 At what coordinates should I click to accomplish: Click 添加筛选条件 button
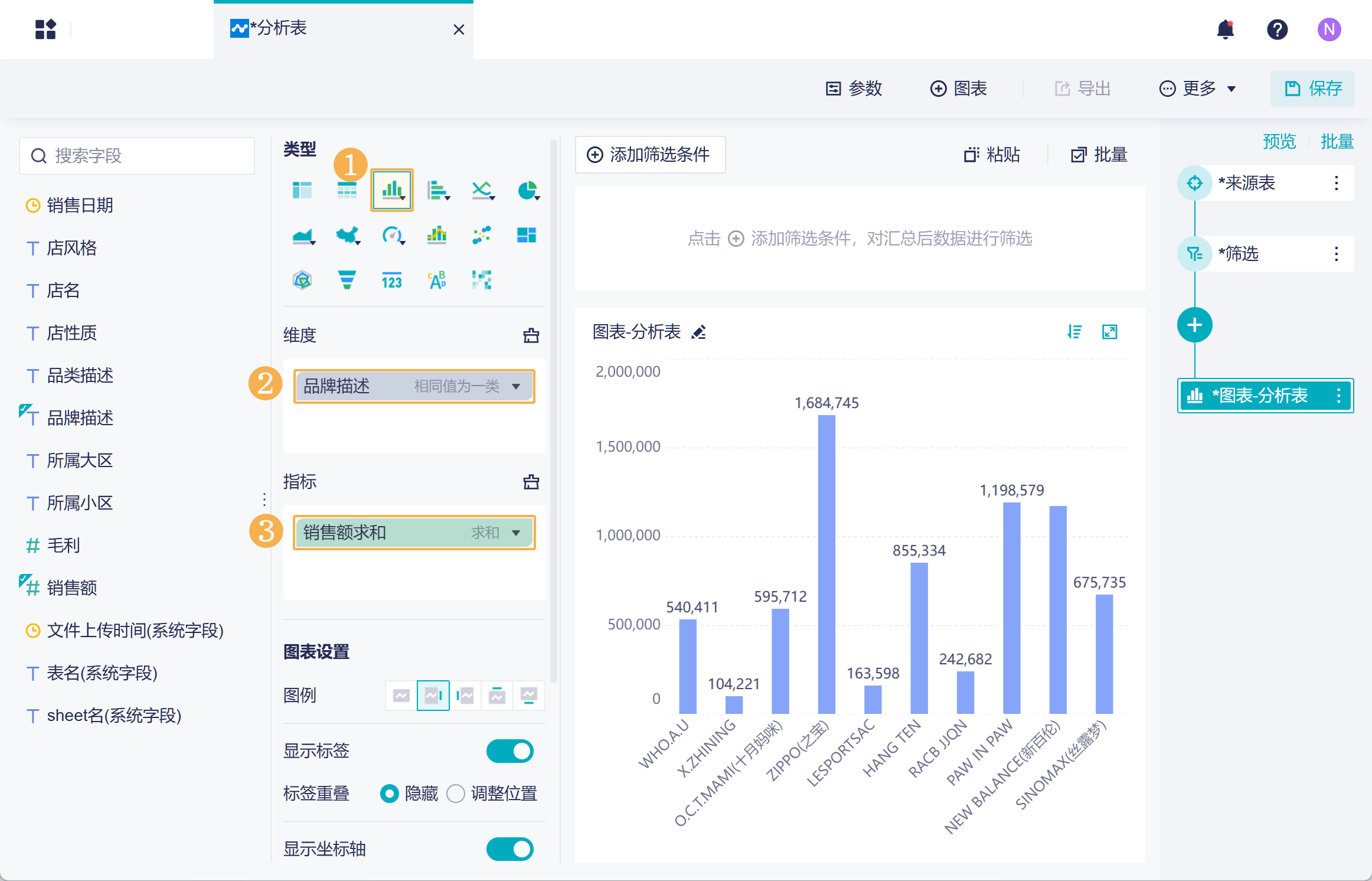pyautogui.click(x=649, y=155)
